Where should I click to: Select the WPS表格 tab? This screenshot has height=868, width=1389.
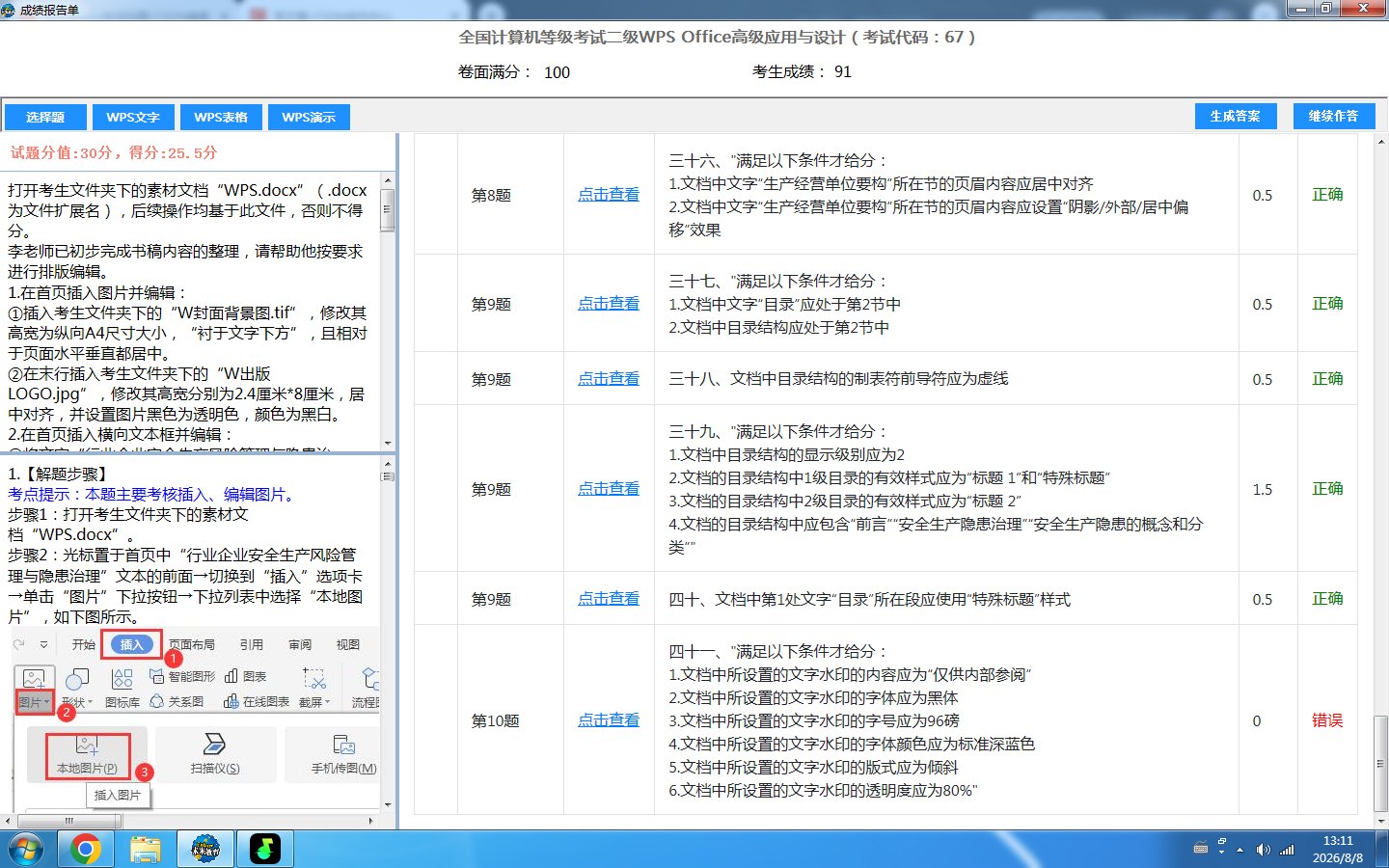coord(221,117)
